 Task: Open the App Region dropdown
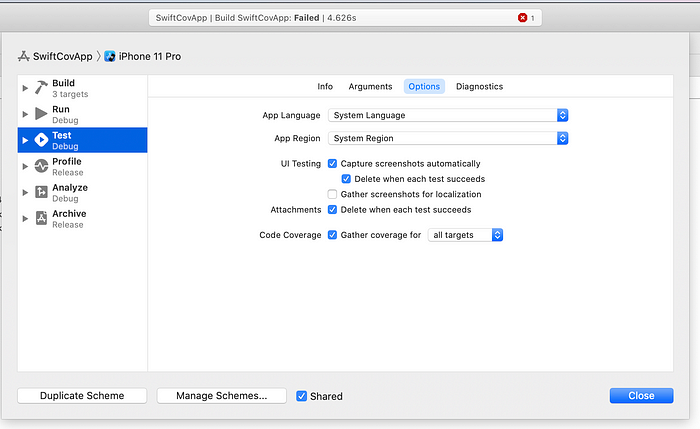pyautogui.click(x=448, y=138)
